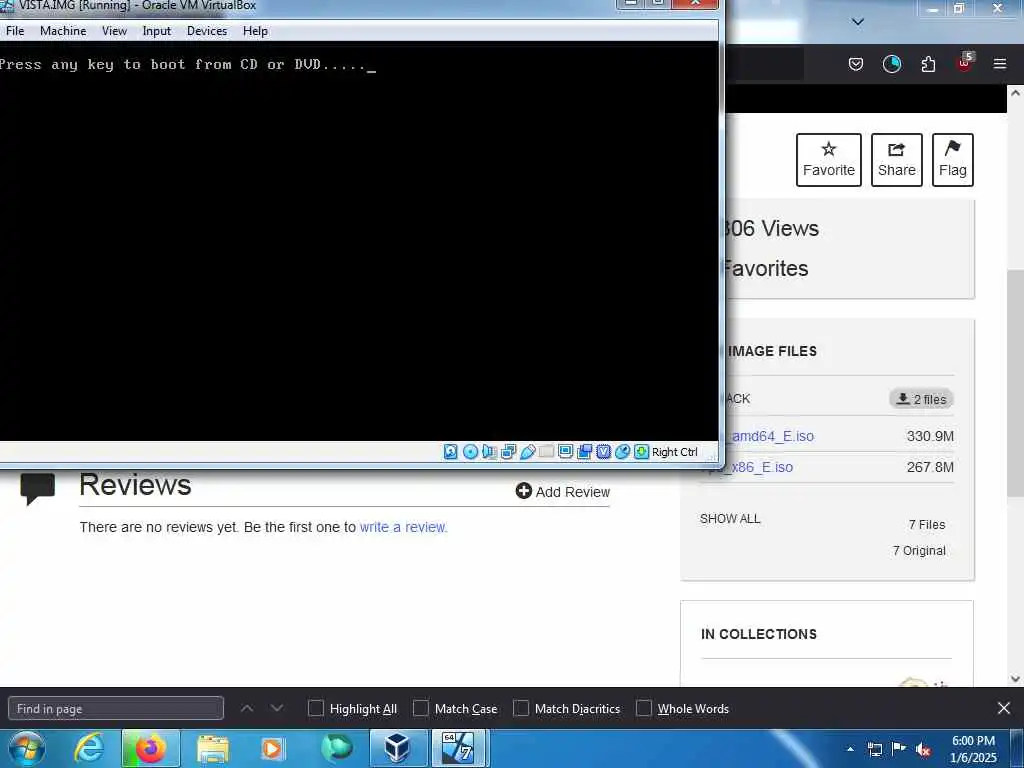Click the Favorite star button
This screenshot has height=768, width=1024.
[829, 160]
